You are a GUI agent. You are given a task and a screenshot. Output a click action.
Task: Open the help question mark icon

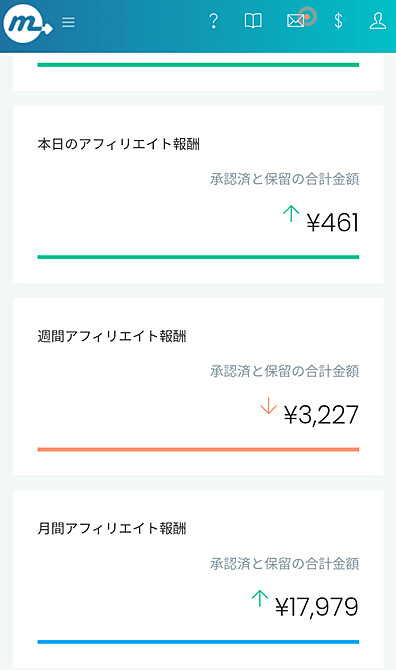click(x=213, y=21)
